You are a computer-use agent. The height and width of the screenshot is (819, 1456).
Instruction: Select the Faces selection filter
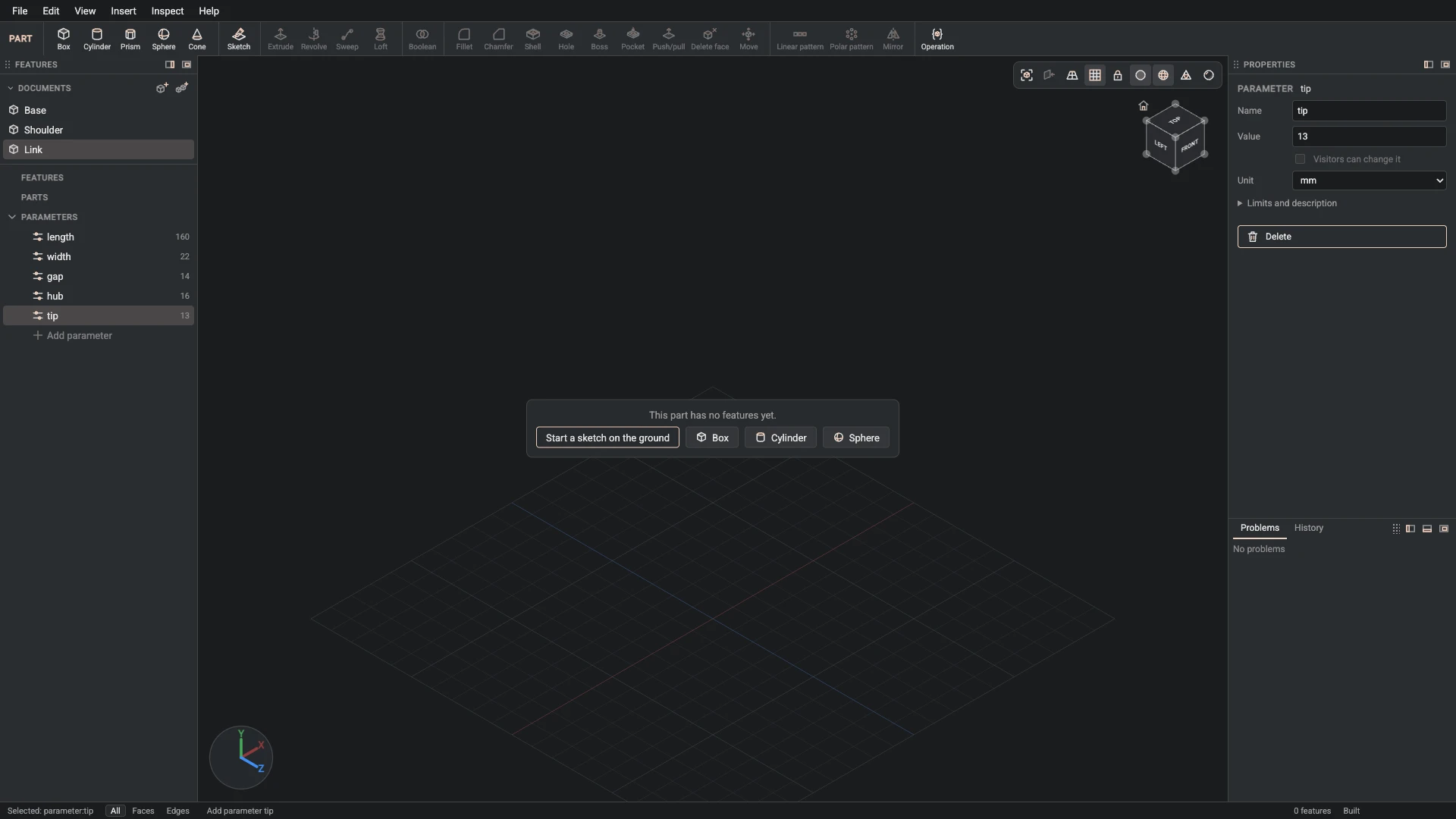coord(143,811)
